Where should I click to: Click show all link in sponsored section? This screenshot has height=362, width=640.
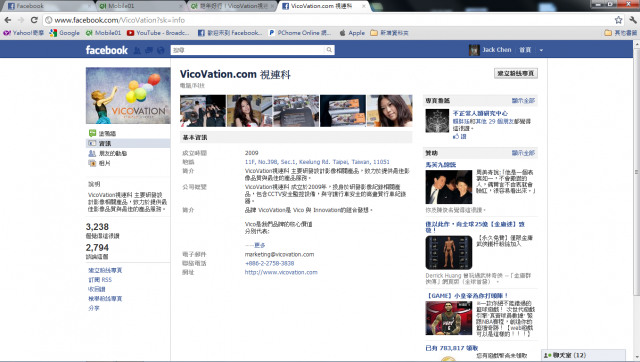(523, 153)
